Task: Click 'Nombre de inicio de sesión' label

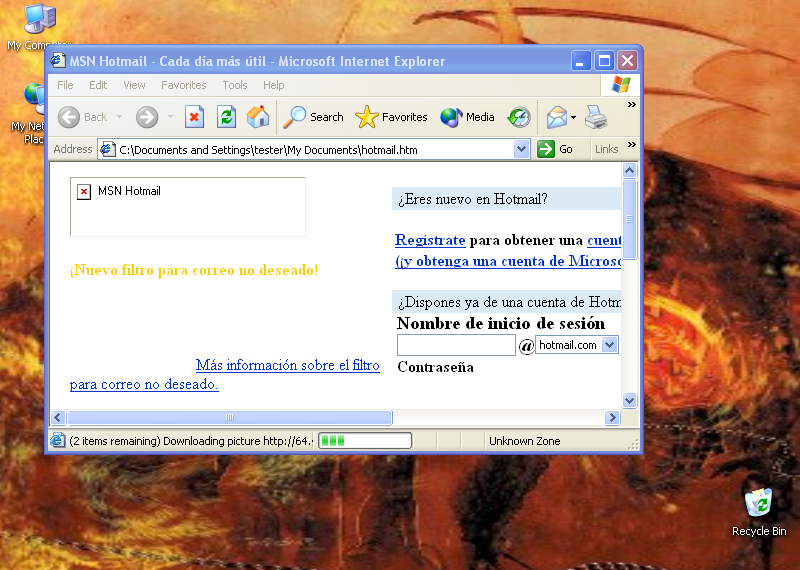Action: (x=501, y=324)
